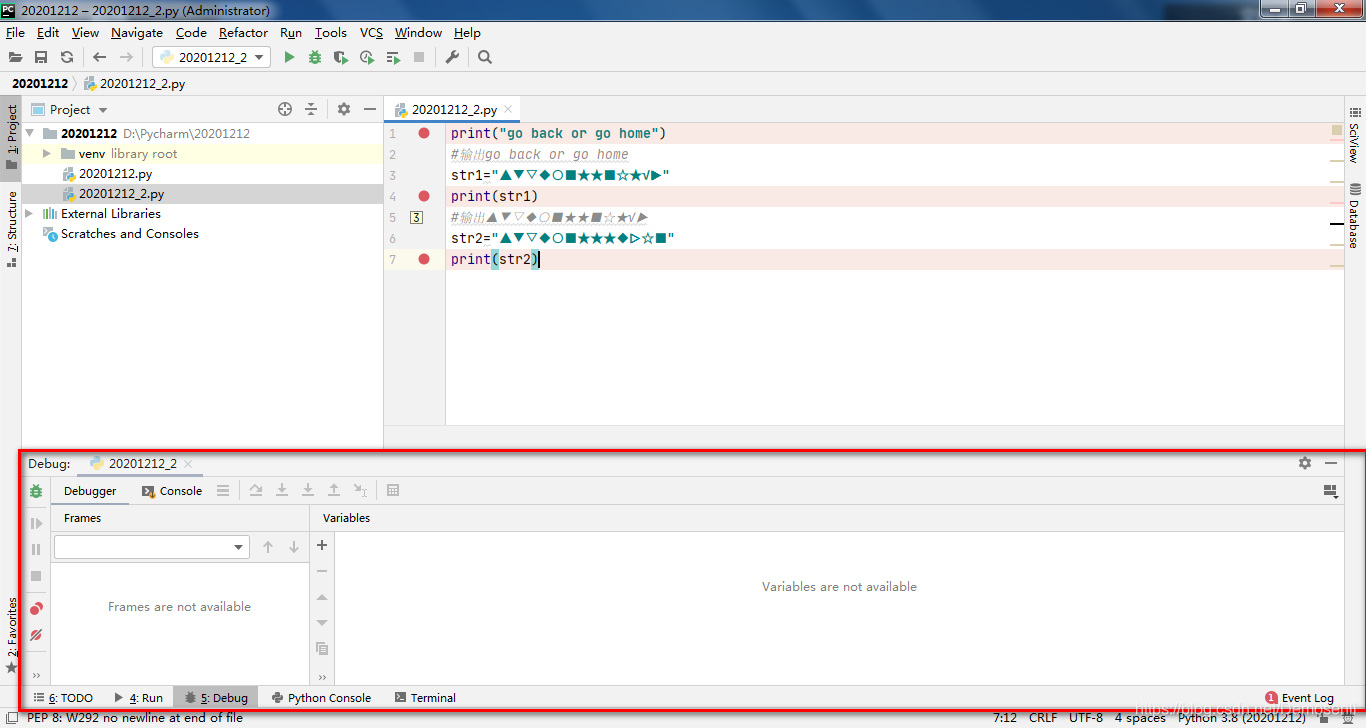Image resolution: width=1366 pixels, height=728 pixels.
Task: Open Python 3.8 interpreter selector
Action: coord(1242,718)
